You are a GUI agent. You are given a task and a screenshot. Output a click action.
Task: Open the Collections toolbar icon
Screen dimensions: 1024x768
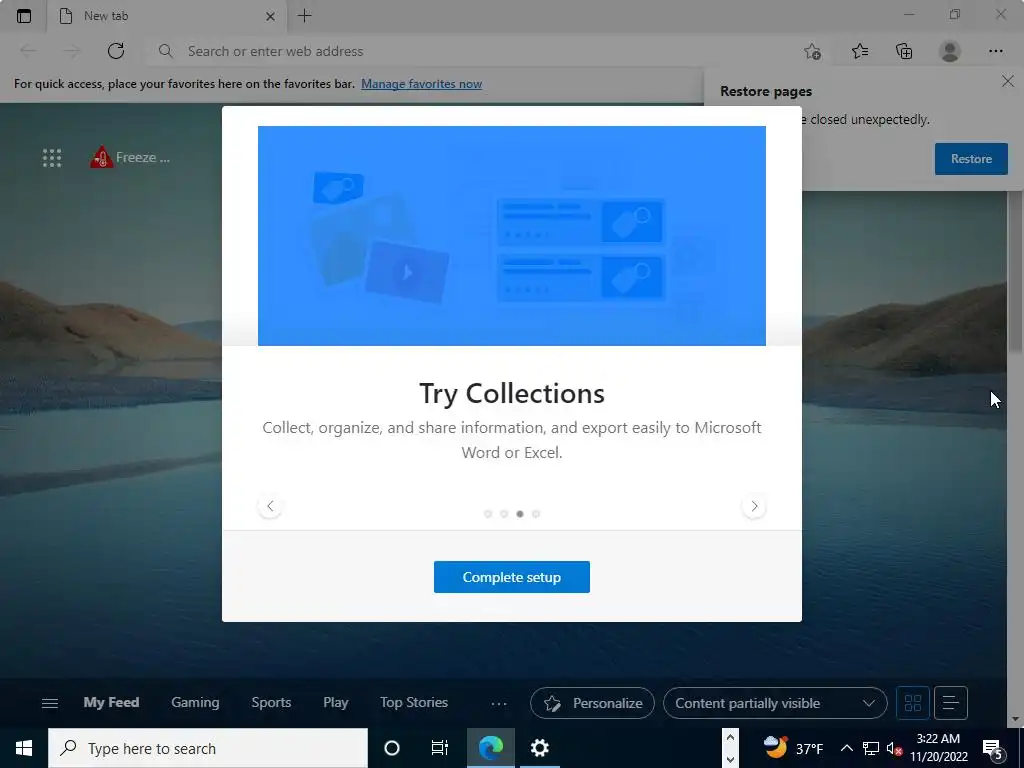click(904, 51)
